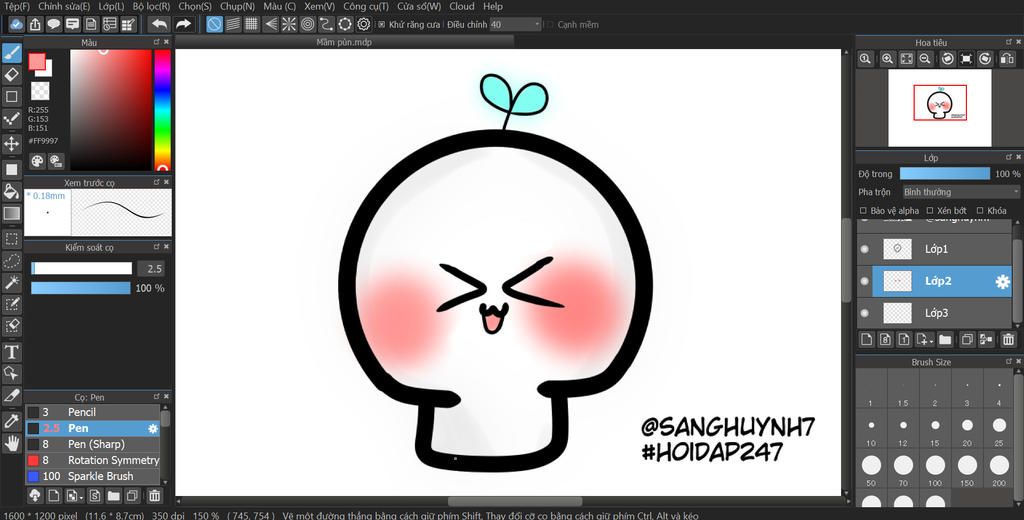The image size is (1024, 520).
Task: Click the export/share icon in the toolbar
Action: (x=35, y=24)
